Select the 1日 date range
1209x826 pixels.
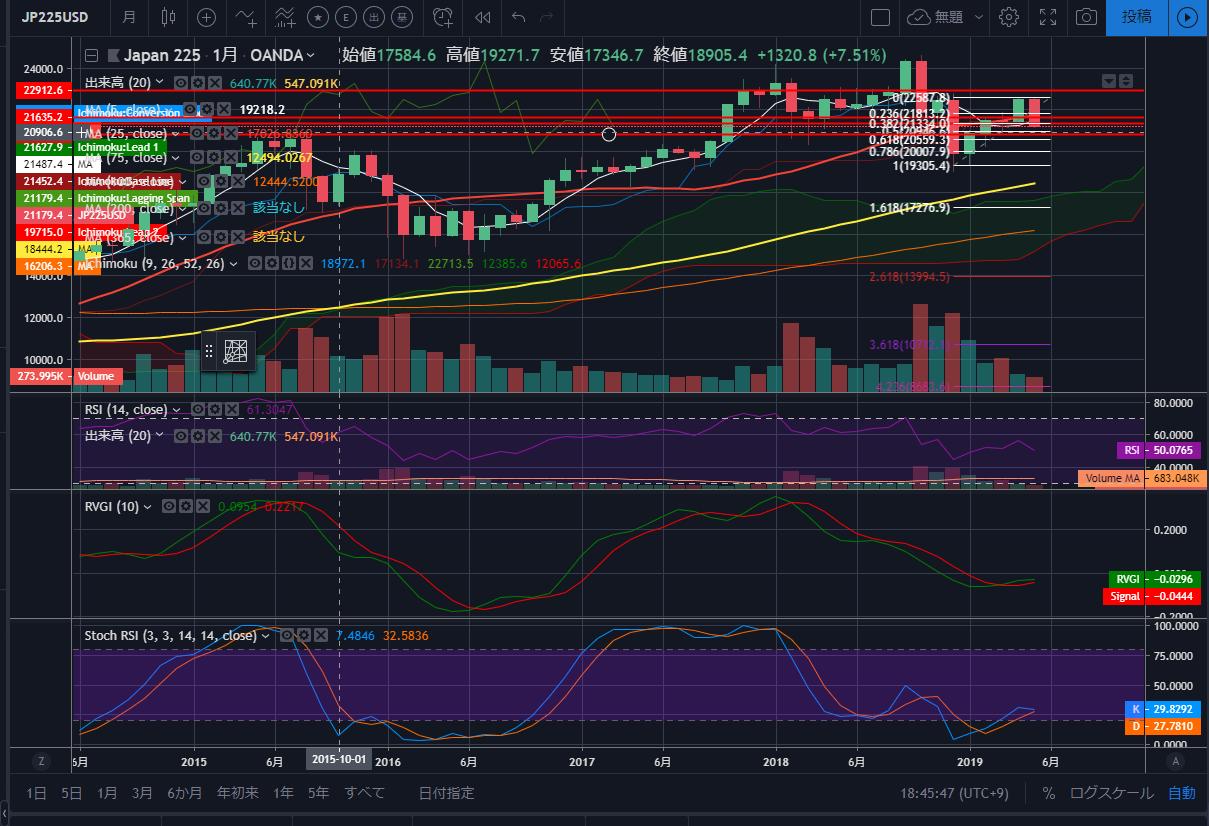coord(36,793)
